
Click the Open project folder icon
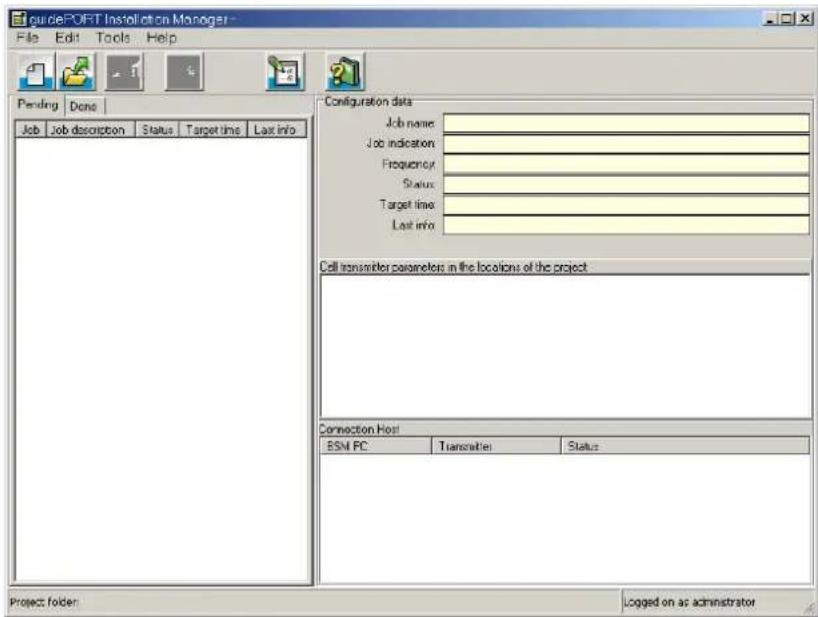point(77,72)
